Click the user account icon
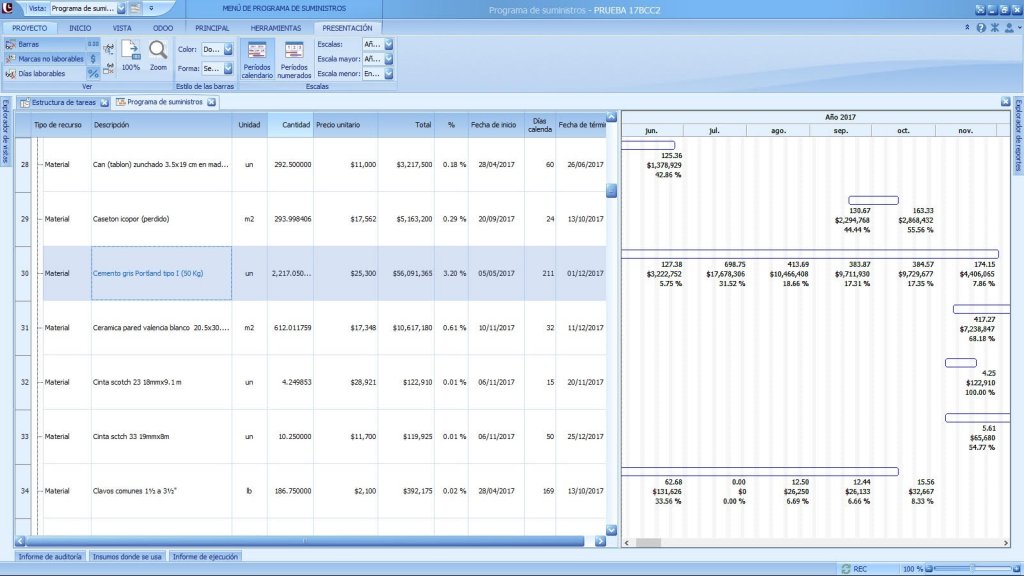The width and height of the screenshot is (1024, 576). (x=1009, y=28)
